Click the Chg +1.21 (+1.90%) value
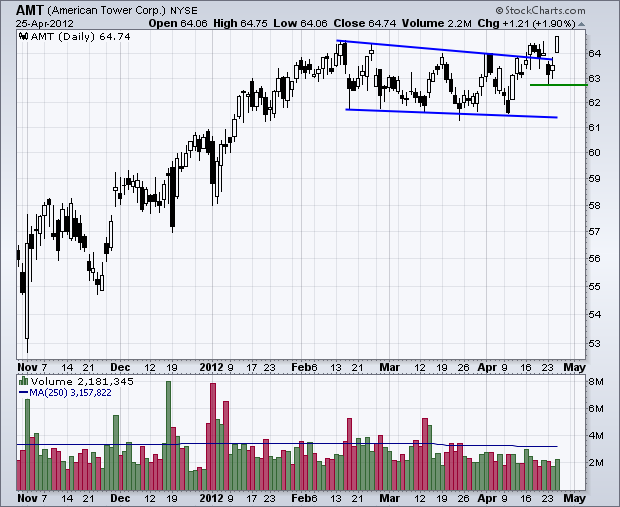Image resolution: width=620 pixels, height=507 pixels. [526, 23]
